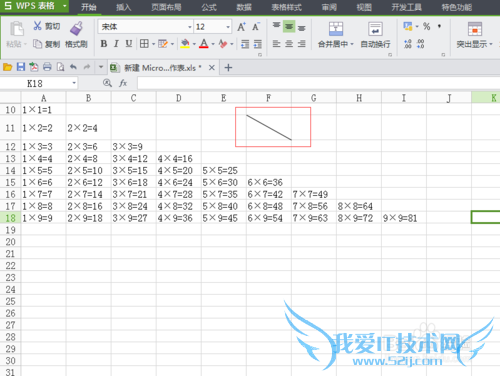Apply percent style (%)
500x376 pixels.
[426, 26]
